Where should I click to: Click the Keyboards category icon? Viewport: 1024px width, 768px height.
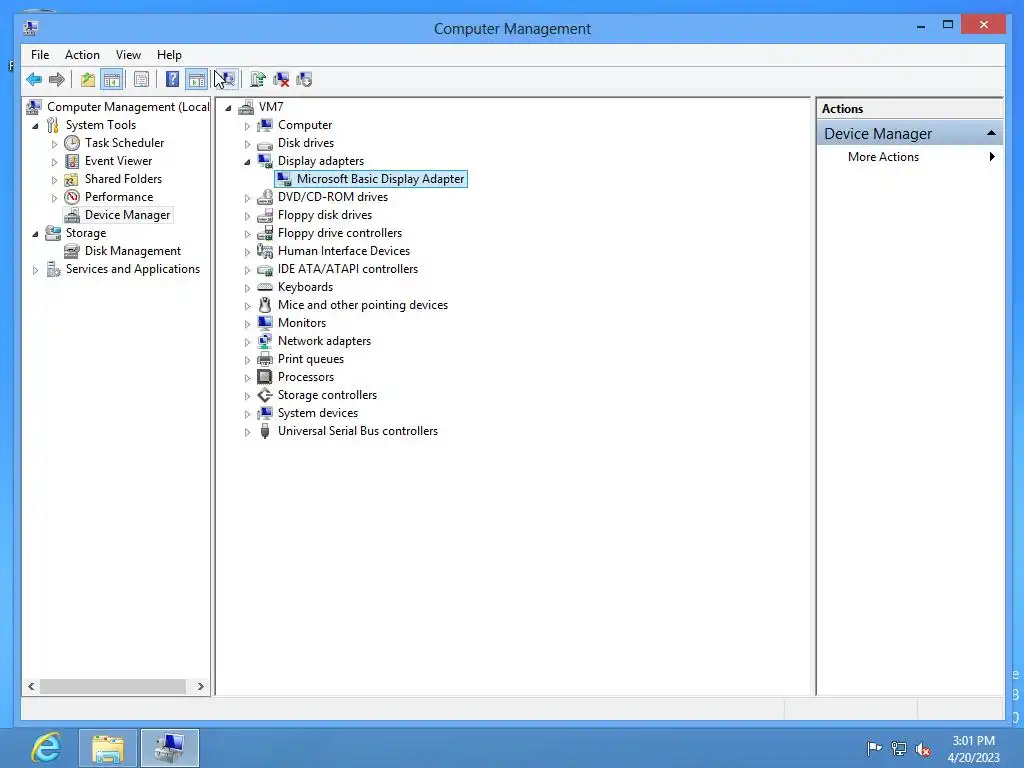click(x=264, y=287)
